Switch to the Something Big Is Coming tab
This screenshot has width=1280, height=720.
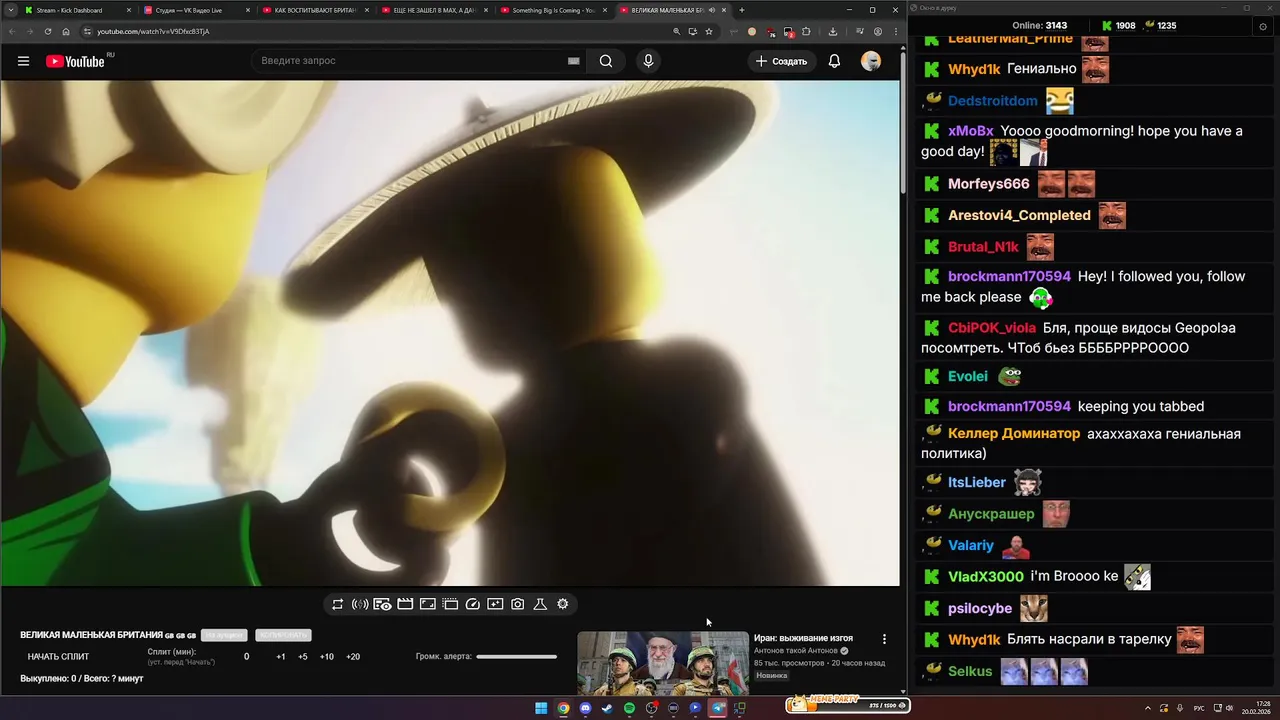tap(553, 10)
